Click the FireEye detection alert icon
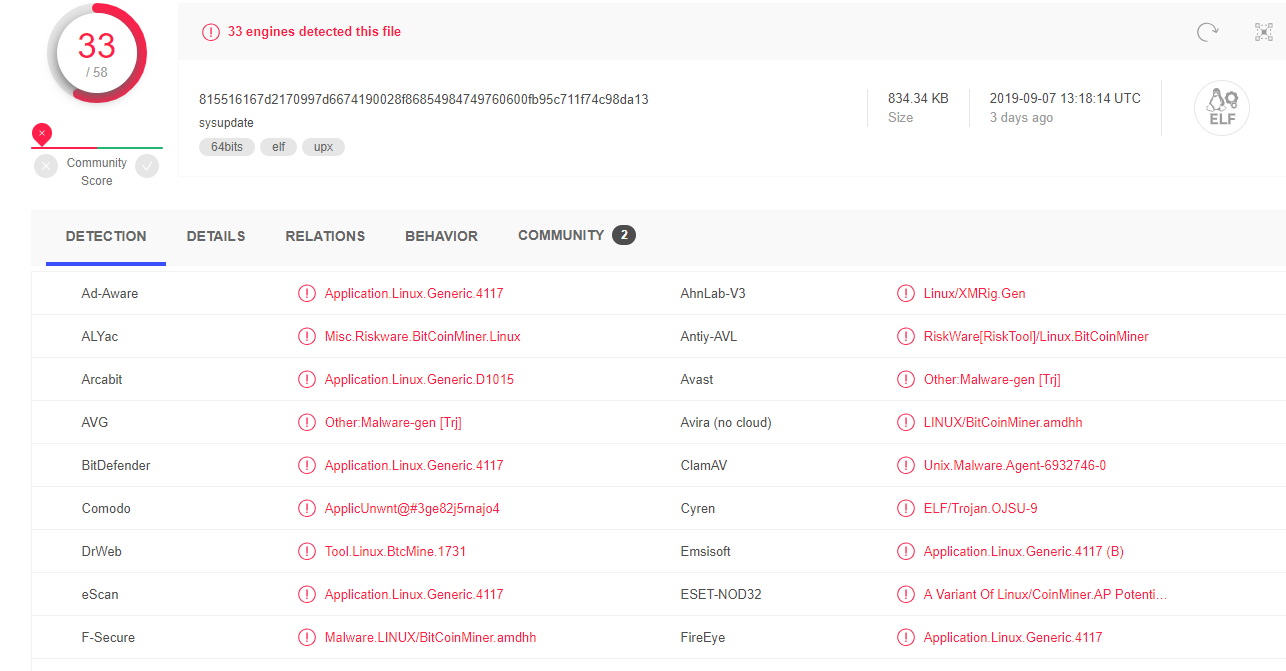 pyautogui.click(x=906, y=638)
